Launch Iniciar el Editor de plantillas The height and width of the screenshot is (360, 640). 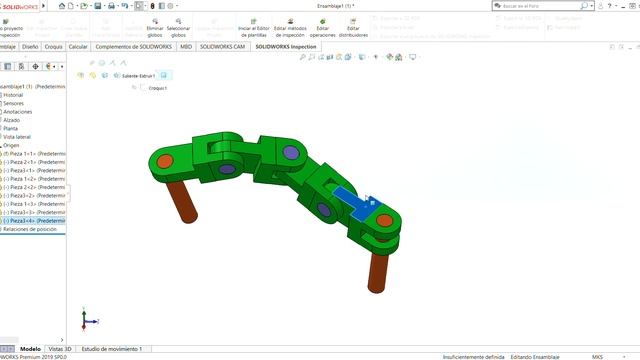click(254, 28)
